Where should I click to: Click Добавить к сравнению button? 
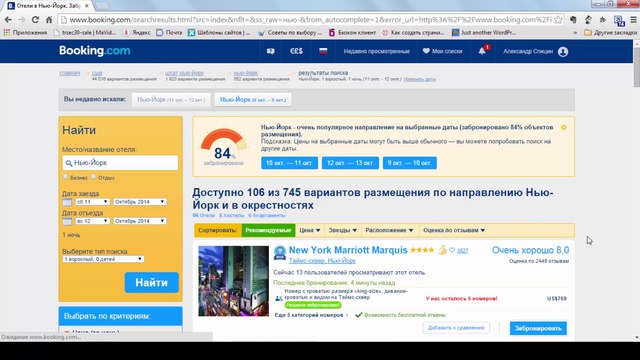pyautogui.click(x=456, y=328)
